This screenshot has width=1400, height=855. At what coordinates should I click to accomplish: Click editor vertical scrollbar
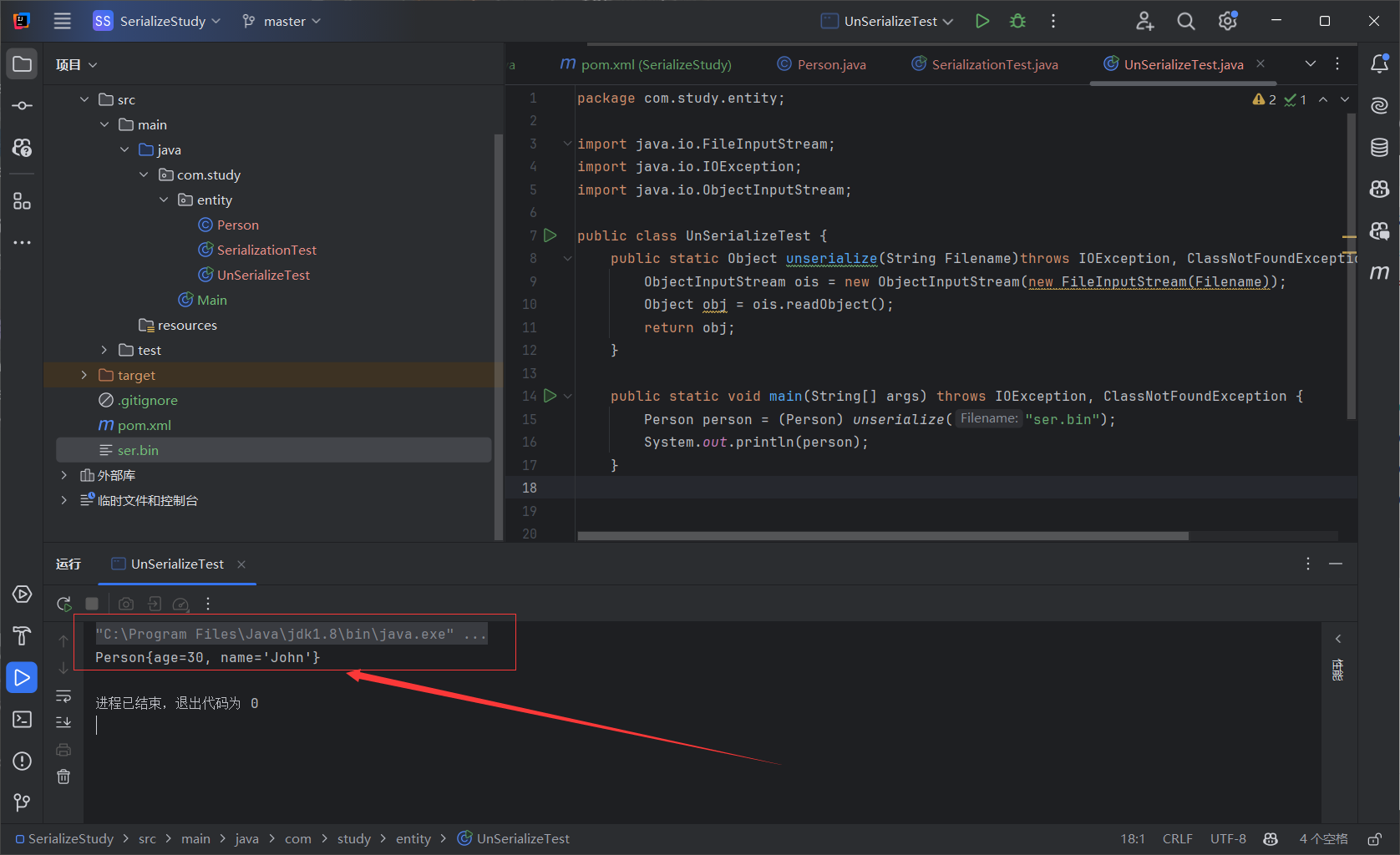click(x=1352, y=266)
